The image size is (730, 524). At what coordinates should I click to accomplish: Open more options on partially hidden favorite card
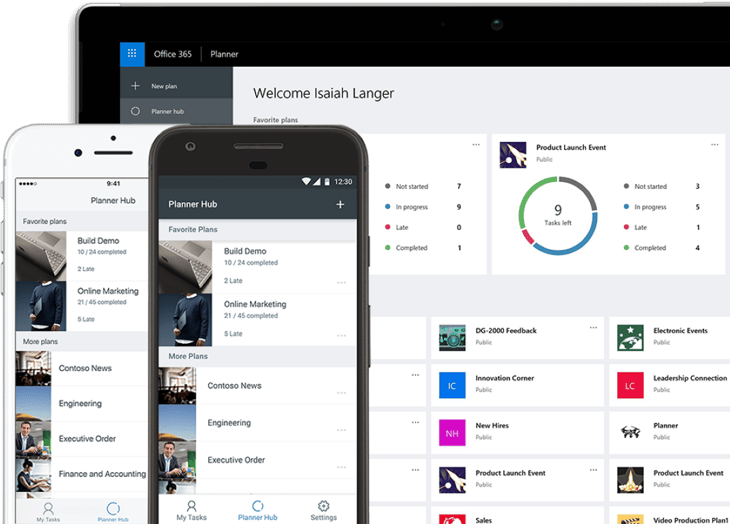point(476,145)
